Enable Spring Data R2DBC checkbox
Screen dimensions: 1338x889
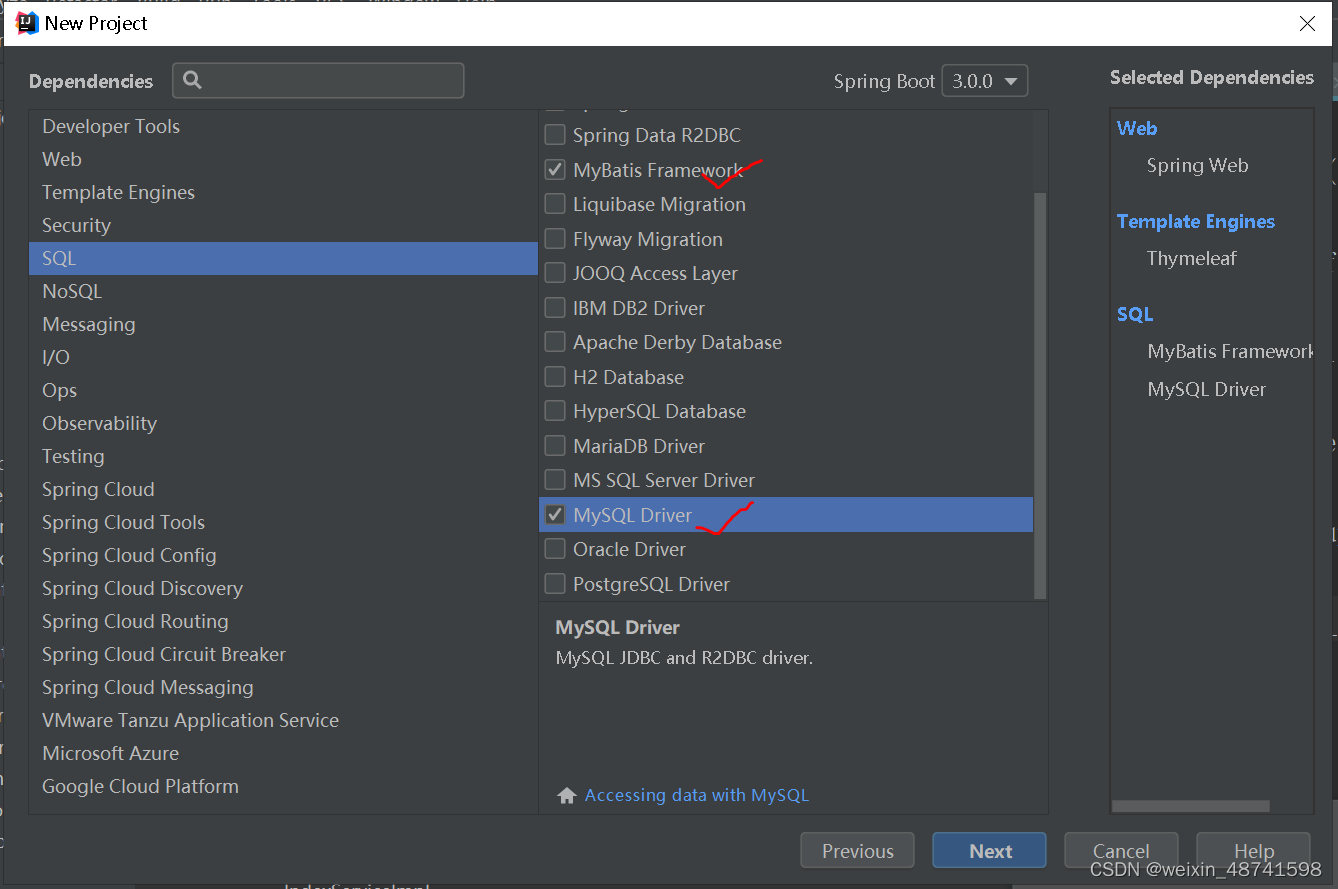pyautogui.click(x=555, y=135)
